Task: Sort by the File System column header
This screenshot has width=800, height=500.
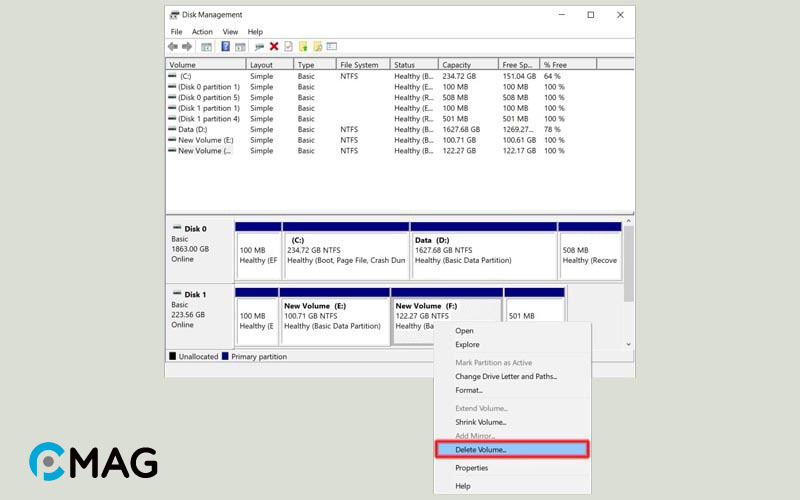Action: coord(363,65)
